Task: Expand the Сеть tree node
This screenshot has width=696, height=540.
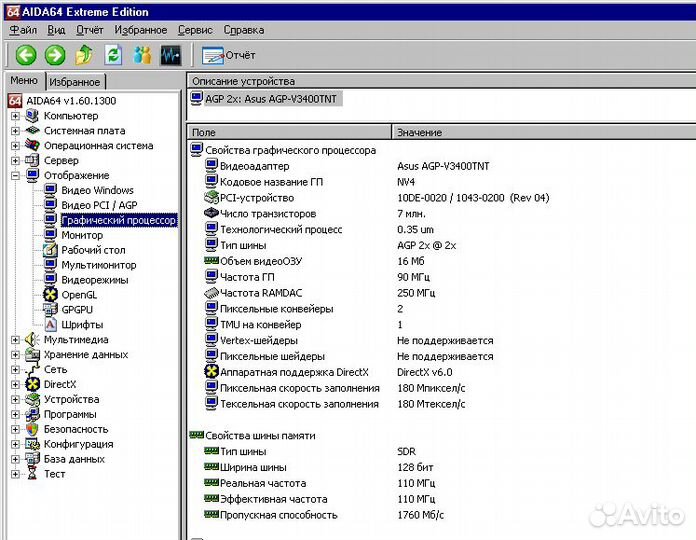Action: [15, 370]
